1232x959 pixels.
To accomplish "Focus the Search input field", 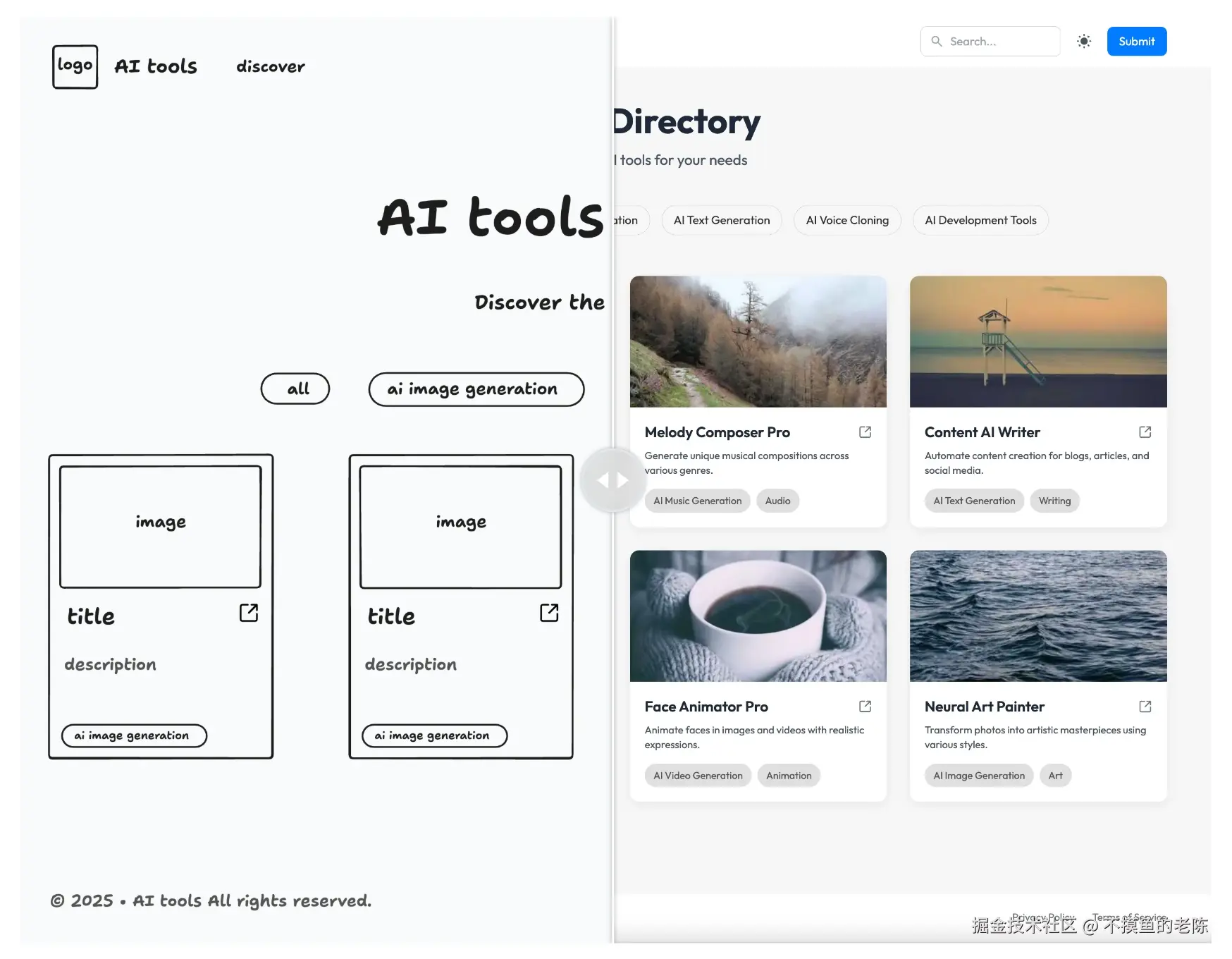I will [x=990, y=42].
